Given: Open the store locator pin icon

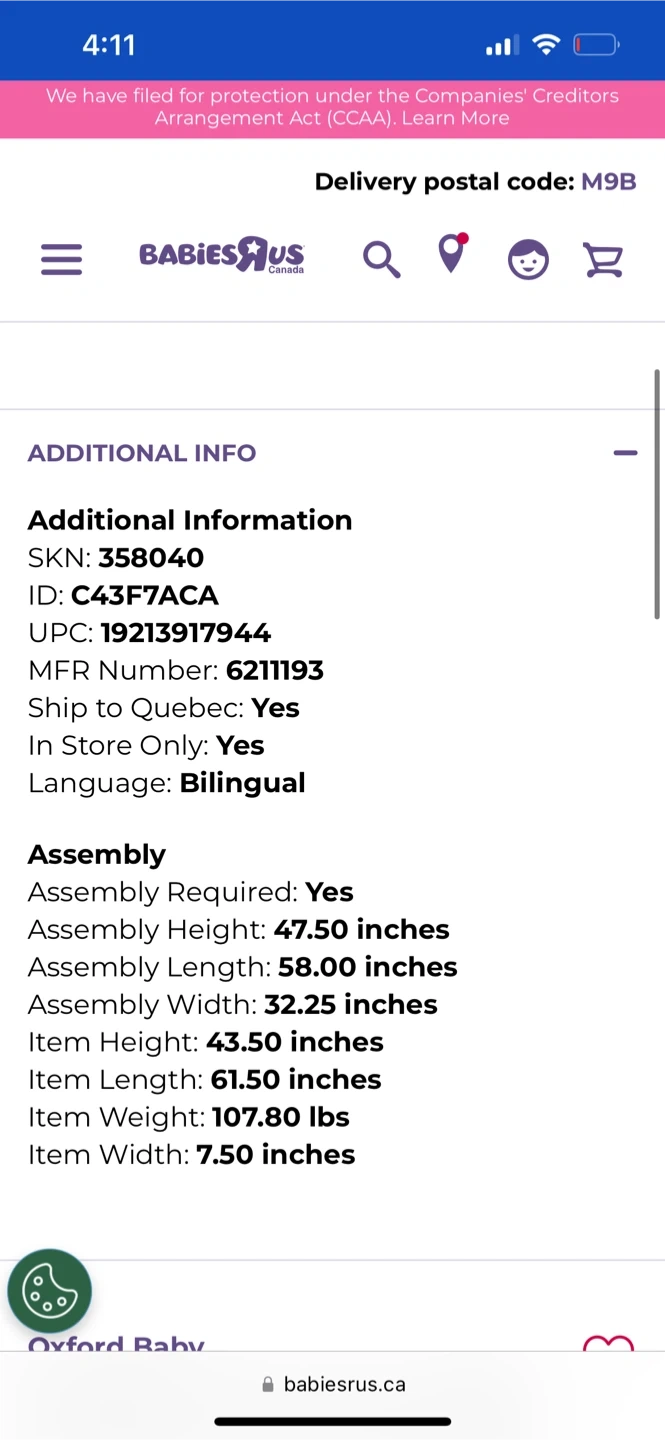Looking at the screenshot, I should 452,254.
